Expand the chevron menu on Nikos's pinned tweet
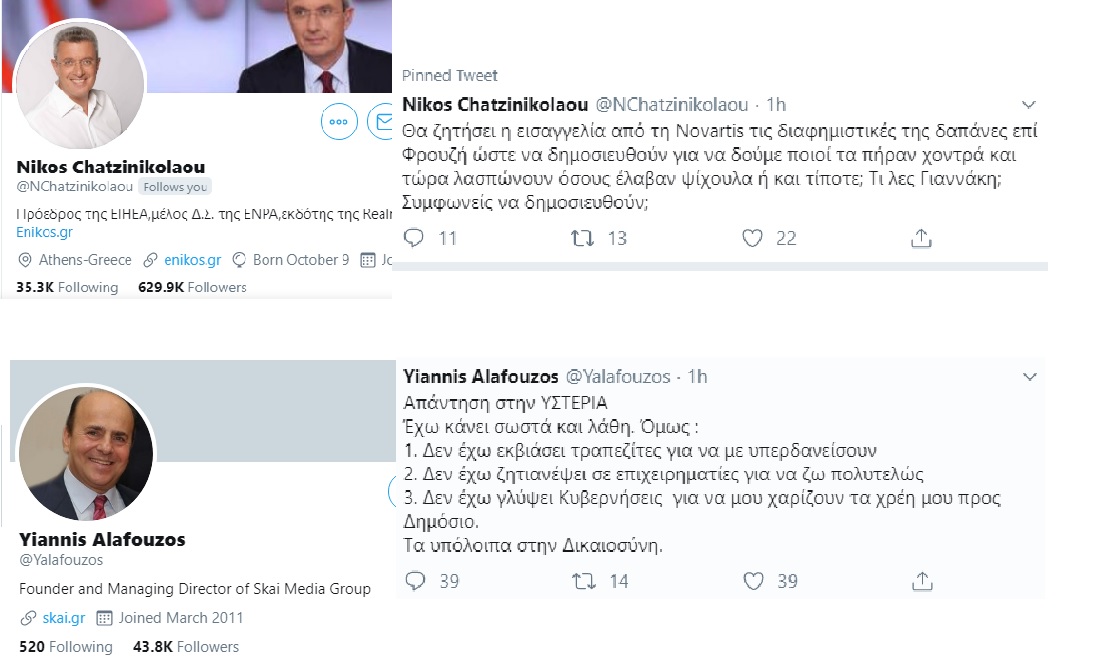 tap(1030, 104)
